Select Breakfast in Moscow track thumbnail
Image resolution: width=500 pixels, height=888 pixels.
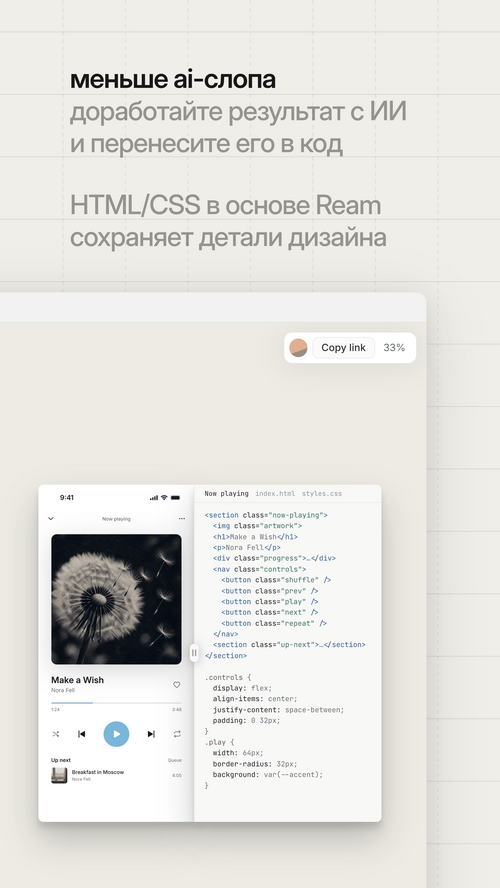point(59,775)
